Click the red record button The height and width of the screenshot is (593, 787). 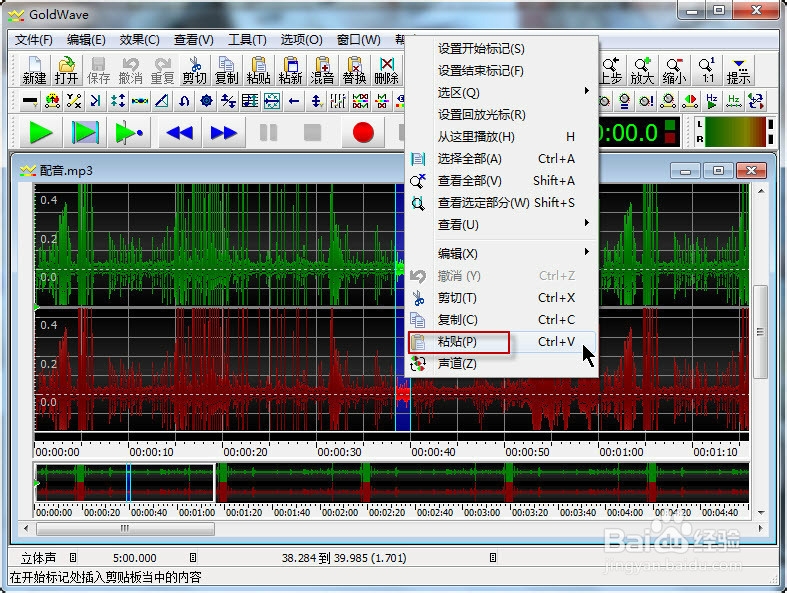(x=363, y=133)
